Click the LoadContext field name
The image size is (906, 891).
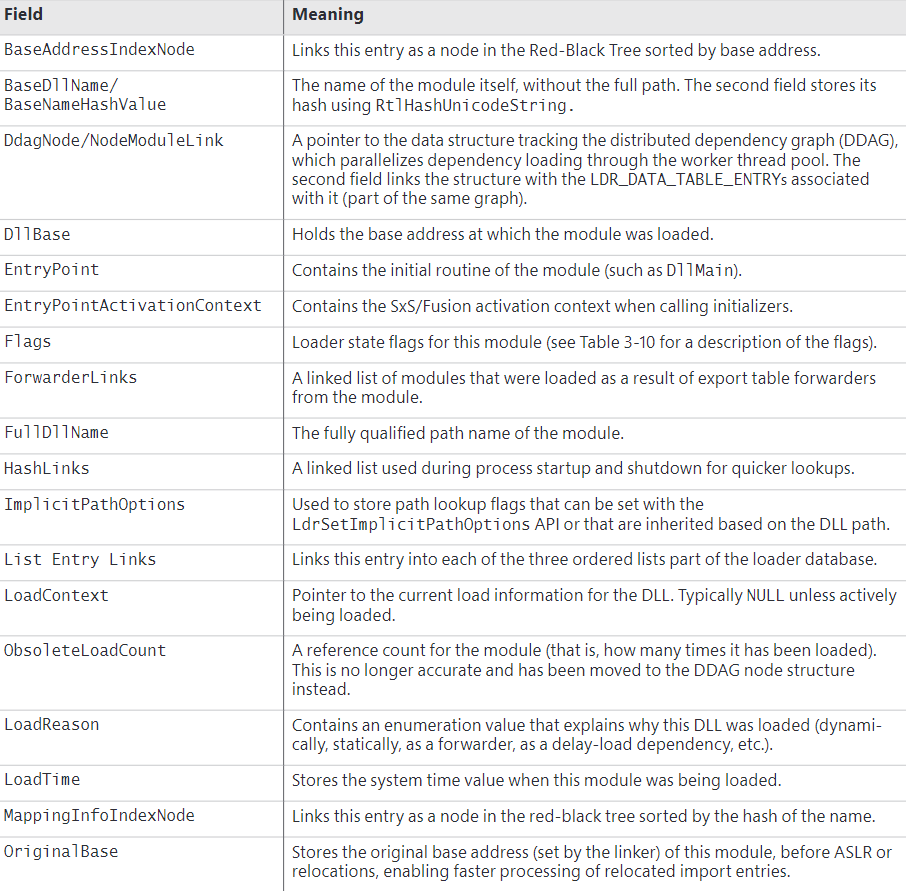(x=56, y=595)
